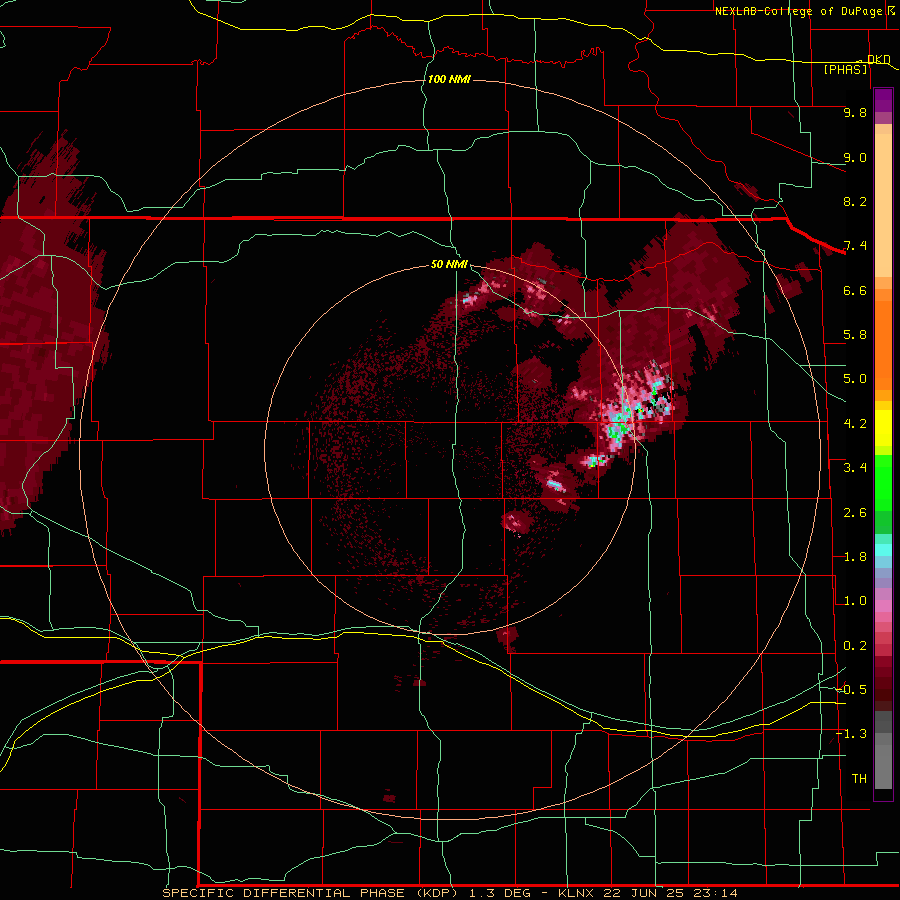
Task: Click the 3.4 value on the color scale
Action: 855,468
